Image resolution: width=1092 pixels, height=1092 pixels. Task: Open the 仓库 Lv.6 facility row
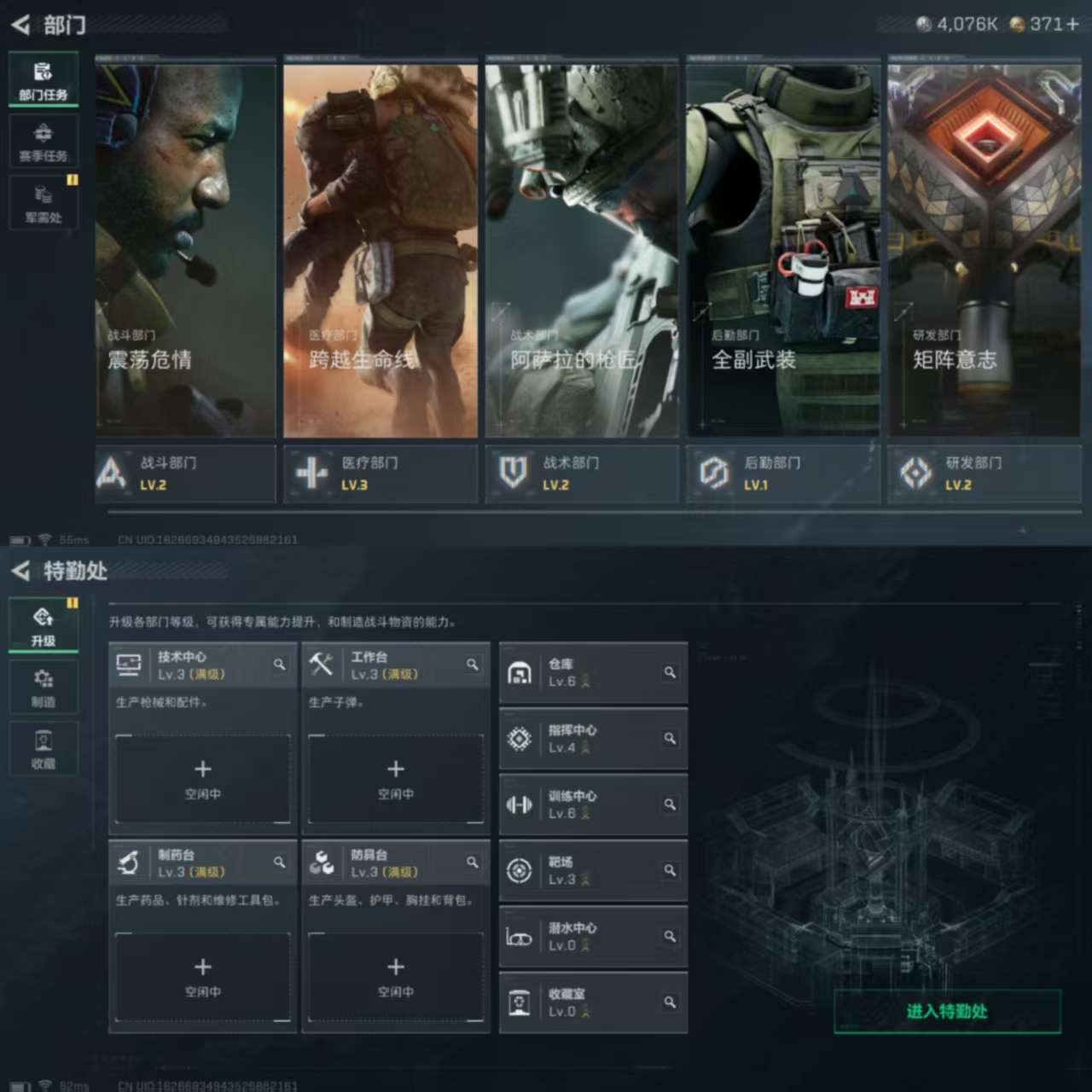point(594,673)
